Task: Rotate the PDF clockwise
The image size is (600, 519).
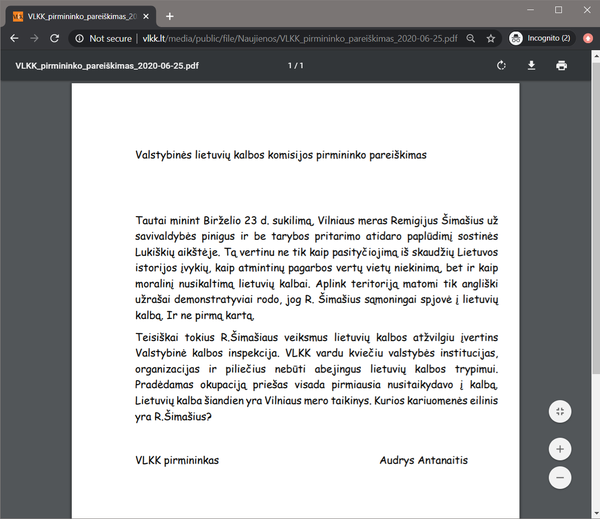Action: pyautogui.click(x=501, y=66)
